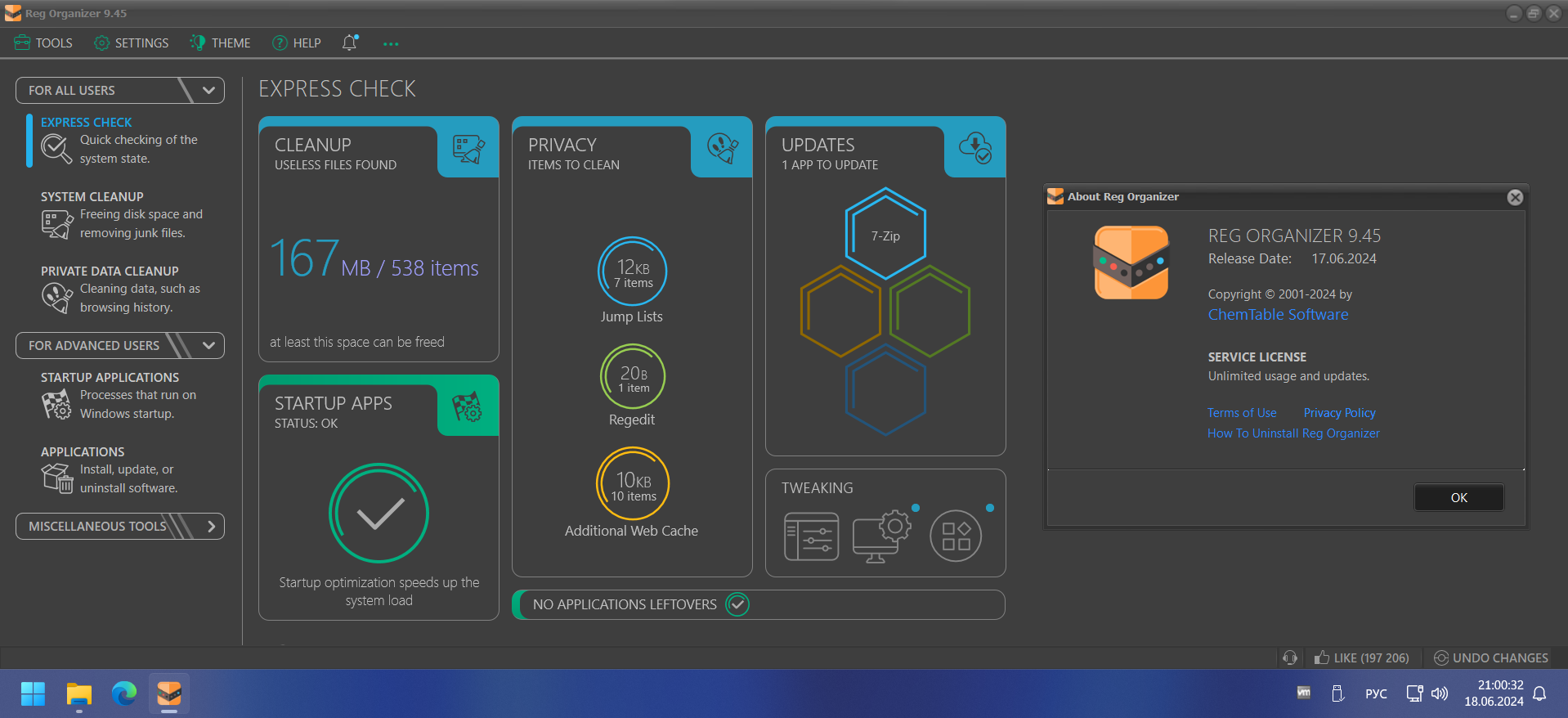The height and width of the screenshot is (718, 1568).
Task: Click the Reg Organizer logo in About dialog
Action: pyautogui.click(x=1131, y=263)
